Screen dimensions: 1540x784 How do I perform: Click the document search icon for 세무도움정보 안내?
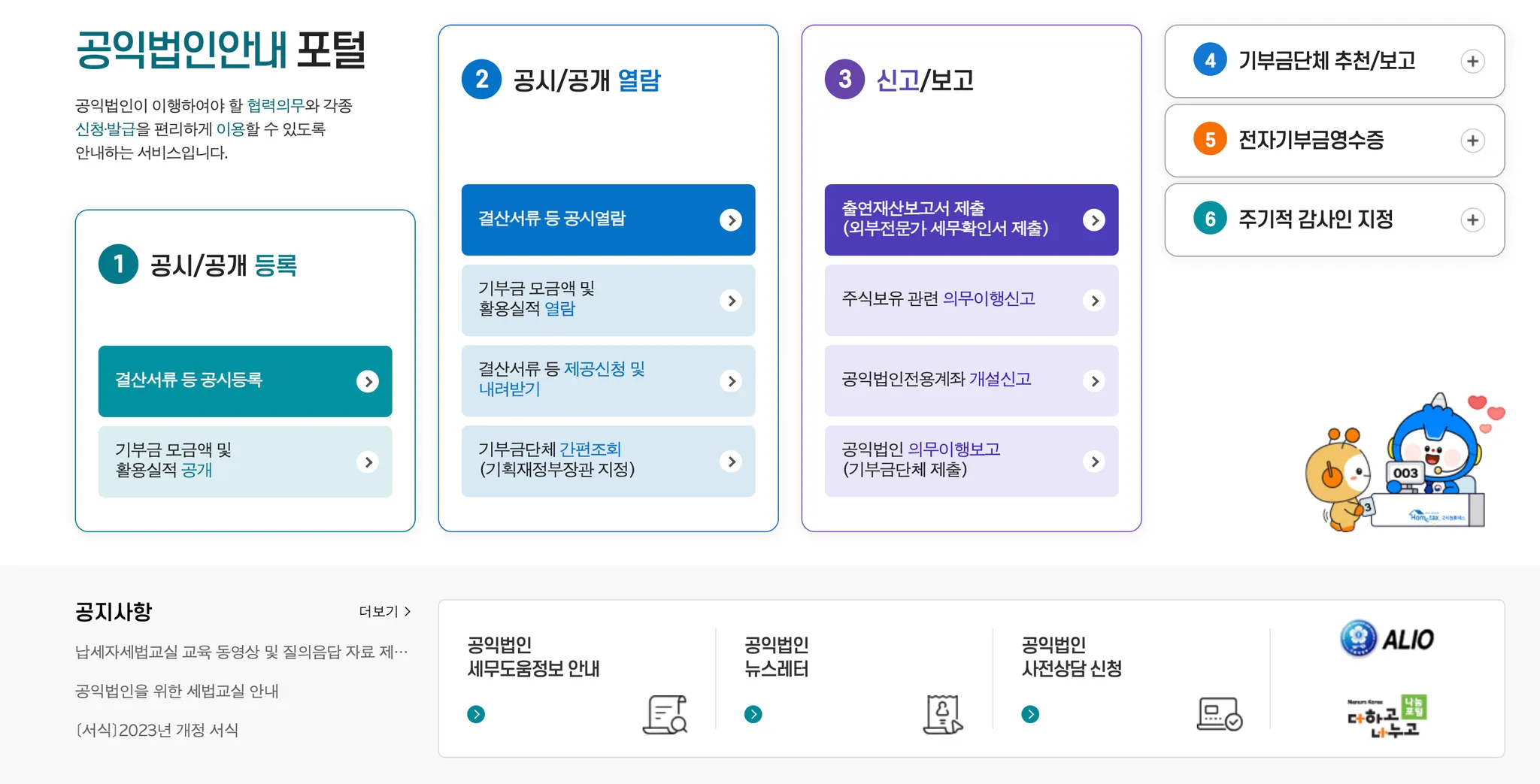(x=665, y=714)
